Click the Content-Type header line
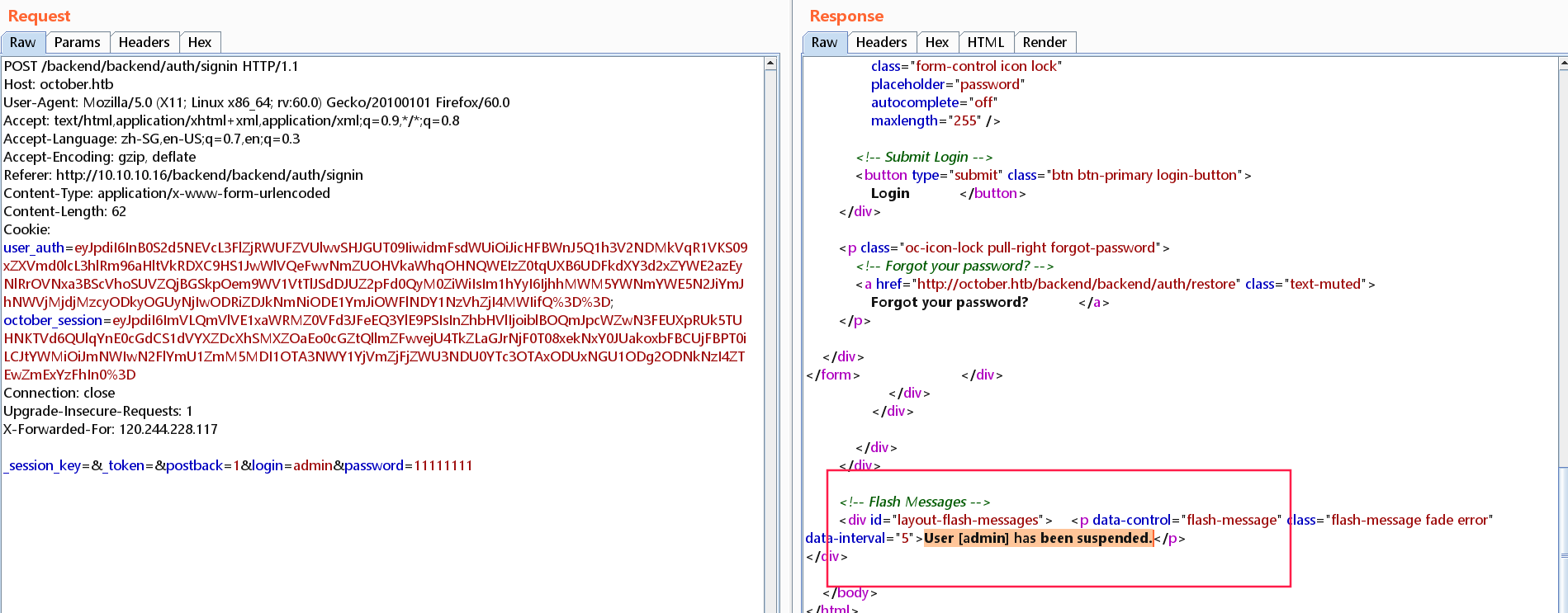The width and height of the screenshot is (1568, 613). click(x=167, y=193)
